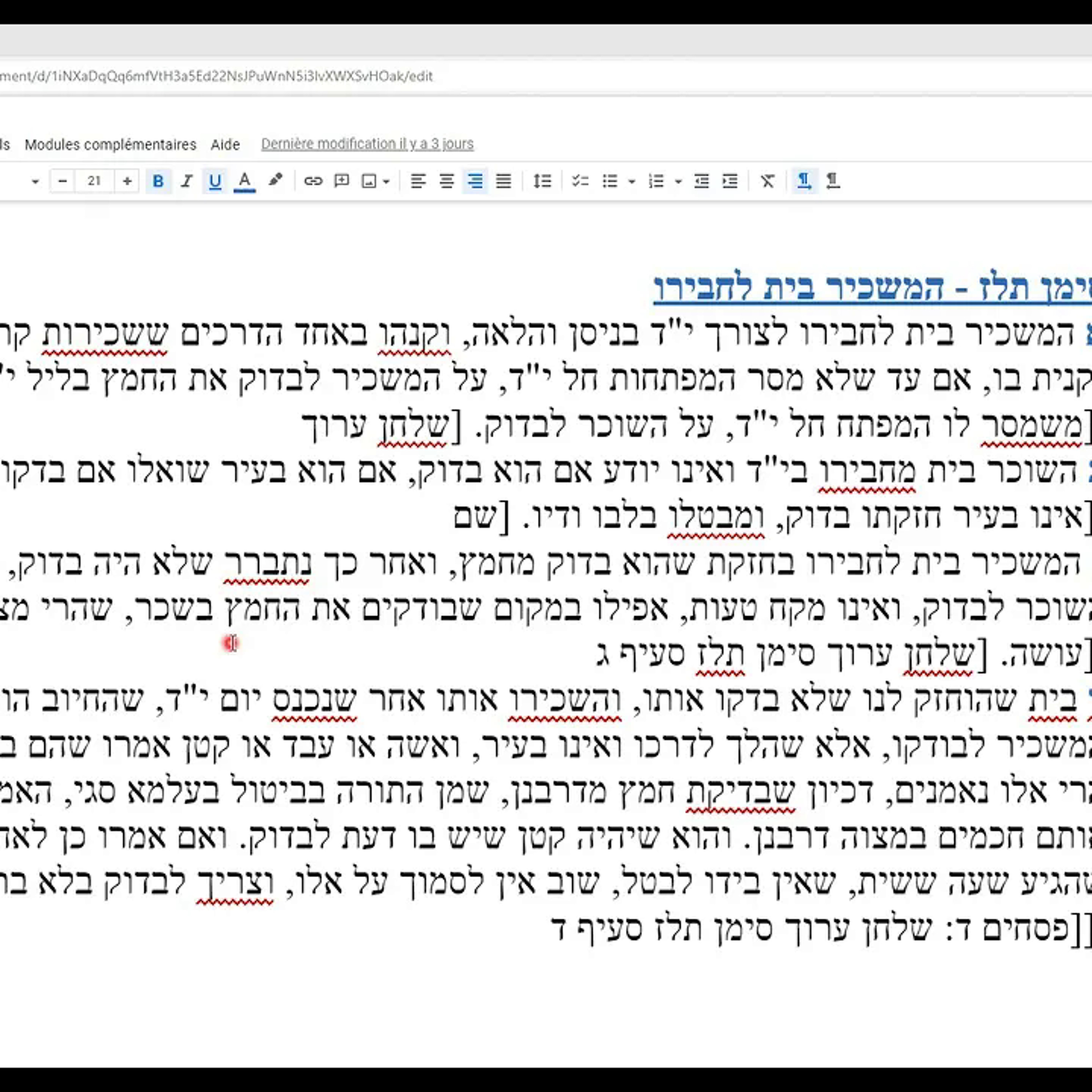Click the underlined word נתברר
The width and height of the screenshot is (1092, 1092).
(x=267, y=563)
